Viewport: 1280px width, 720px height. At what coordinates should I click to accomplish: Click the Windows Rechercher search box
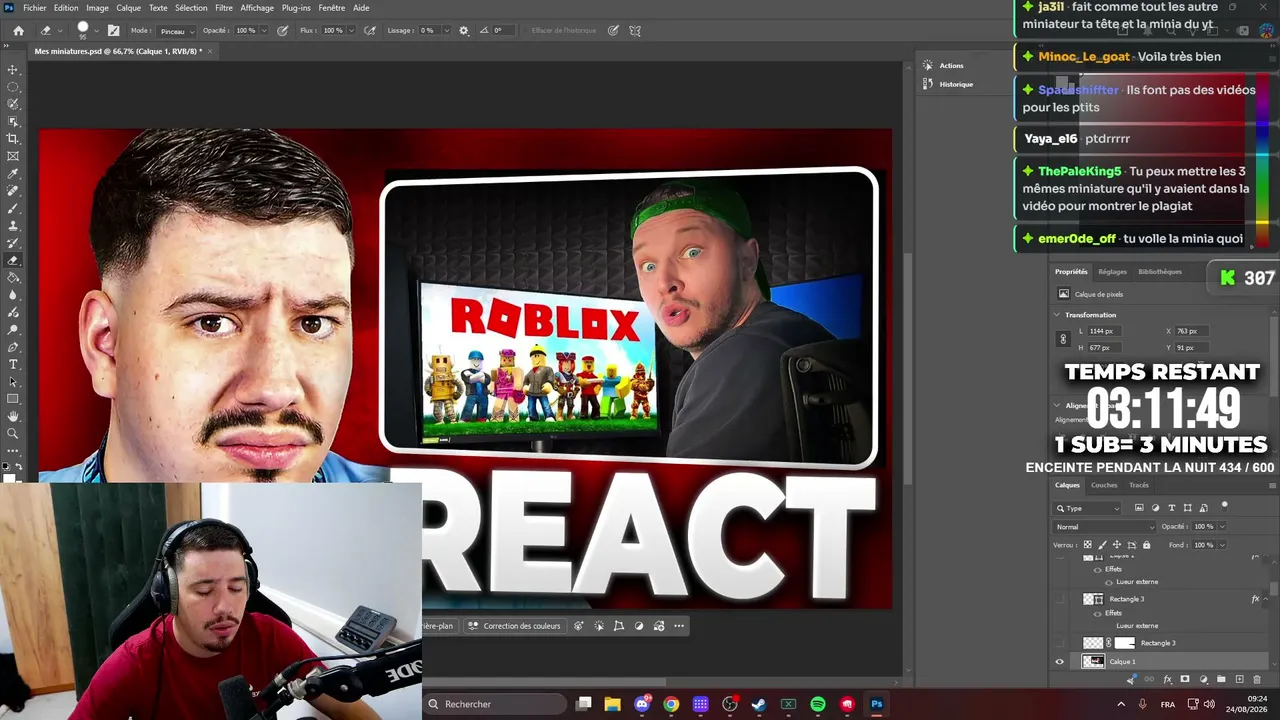(493, 704)
